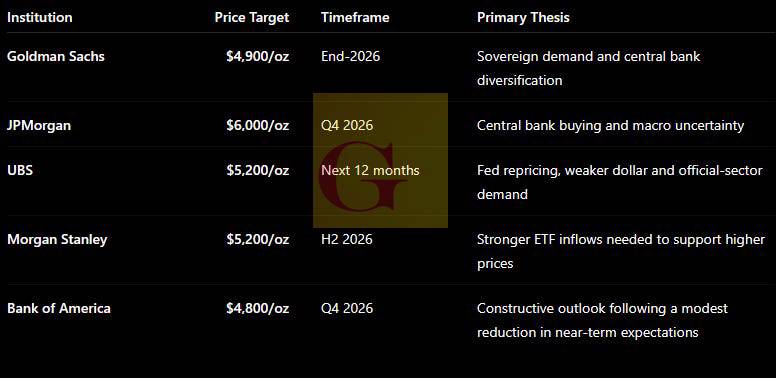Click the $4,800/oz price target
This screenshot has width=776, height=378.
point(258,309)
